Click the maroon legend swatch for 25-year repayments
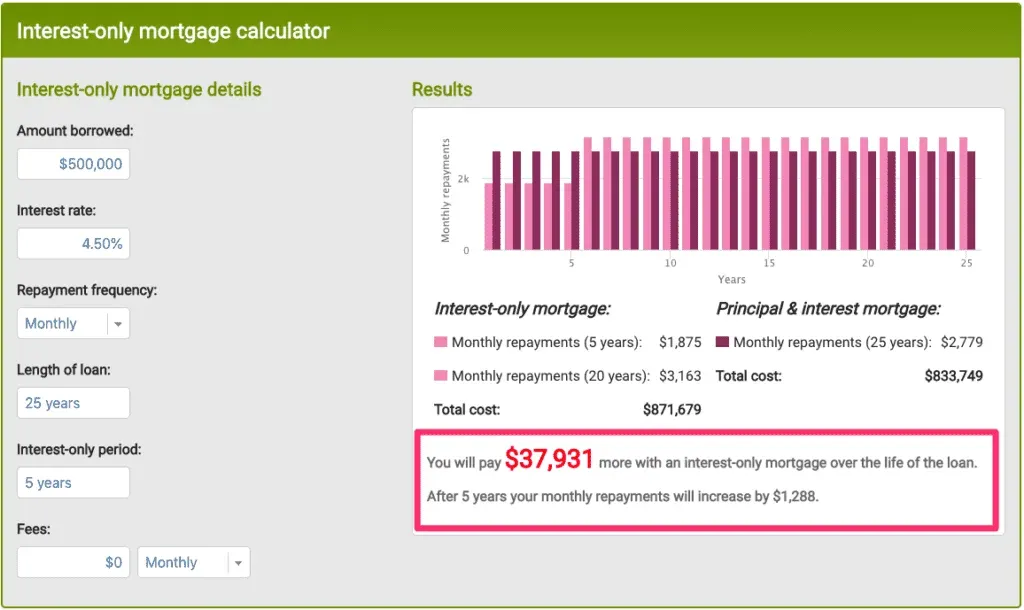This screenshot has height=610, width=1024. [x=722, y=342]
